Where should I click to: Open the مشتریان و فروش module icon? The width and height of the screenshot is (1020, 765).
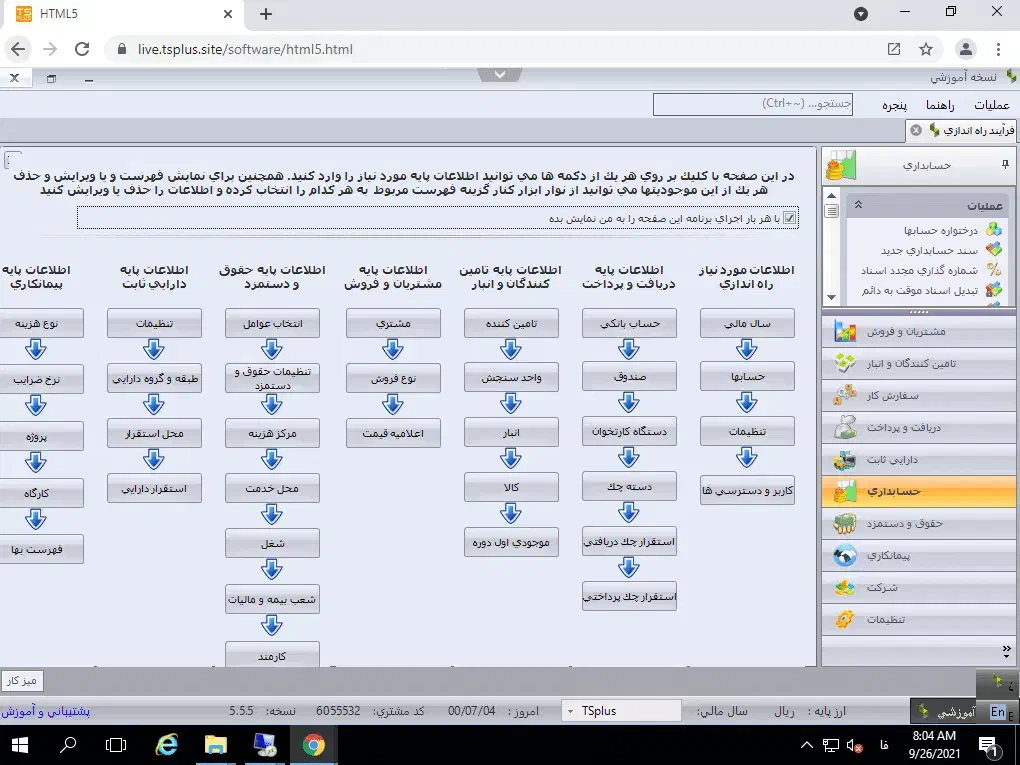845,331
